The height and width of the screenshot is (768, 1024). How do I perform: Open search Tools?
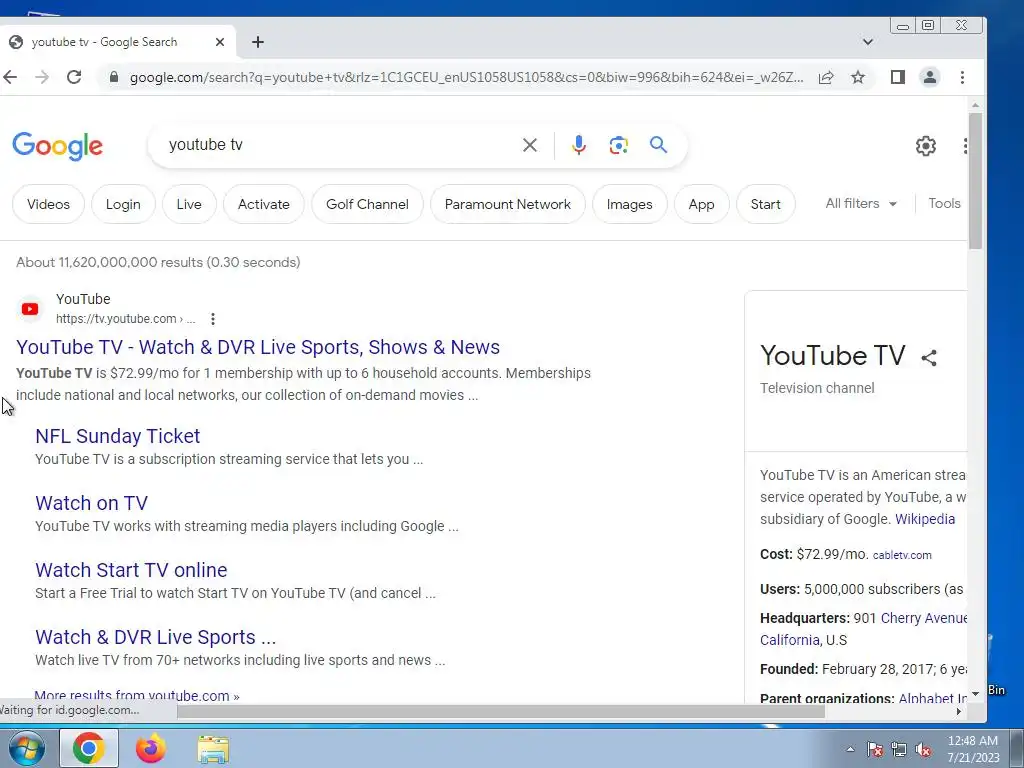[x=944, y=204]
